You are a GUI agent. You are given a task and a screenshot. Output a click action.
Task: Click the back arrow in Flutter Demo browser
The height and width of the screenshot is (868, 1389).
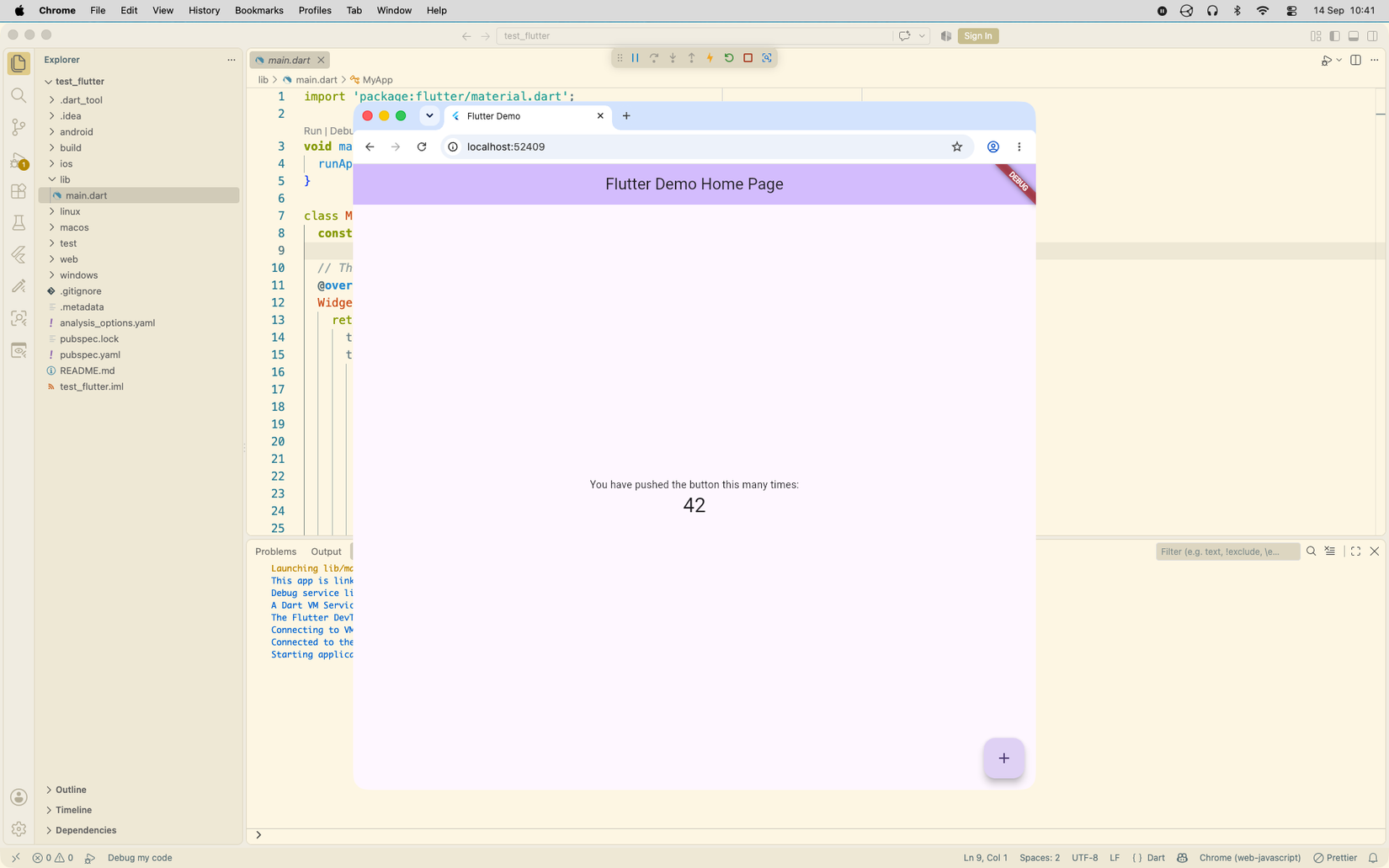coord(370,146)
